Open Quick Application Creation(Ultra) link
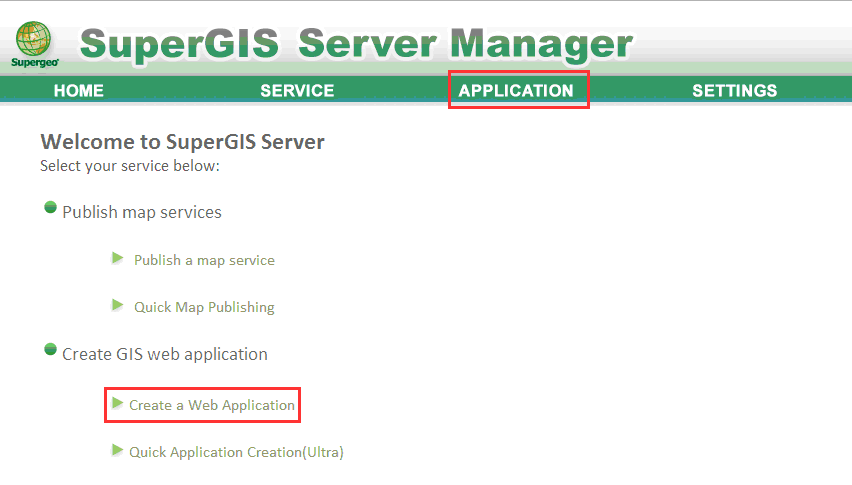 point(236,452)
